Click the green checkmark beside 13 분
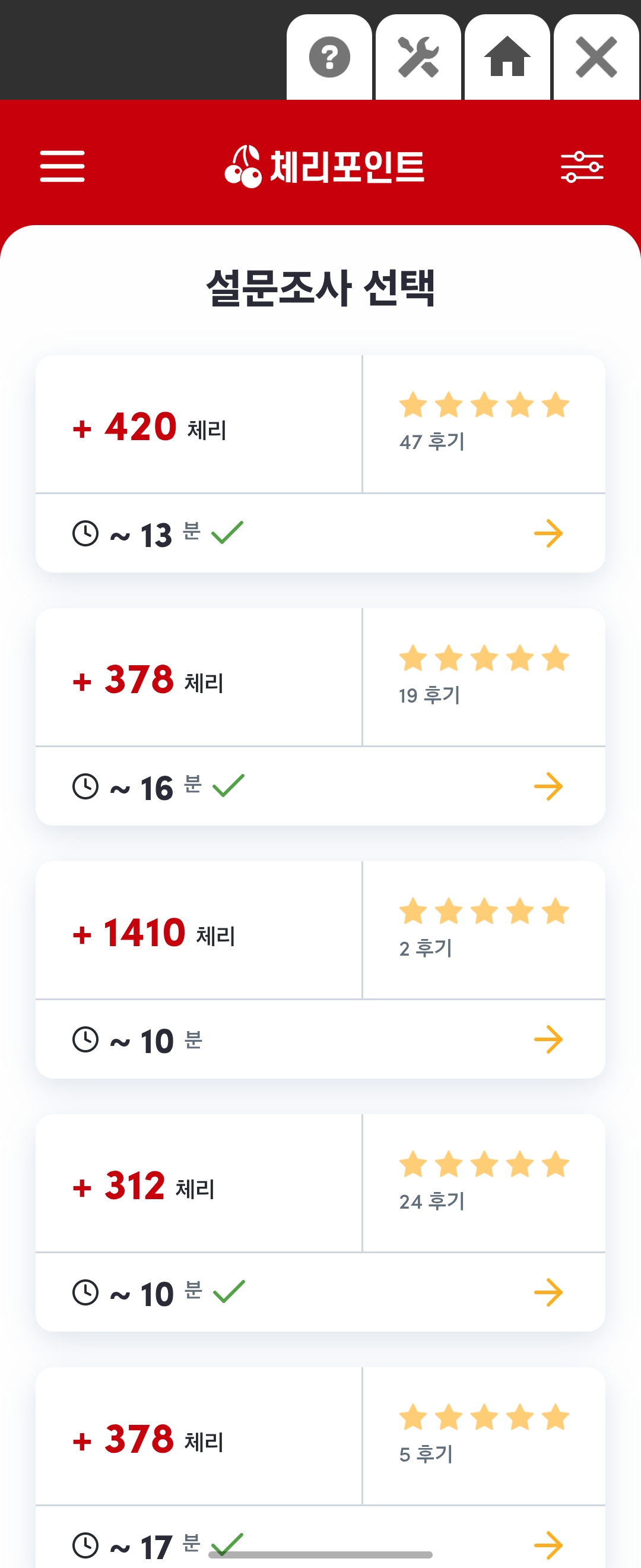641x1568 pixels. point(227,533)
